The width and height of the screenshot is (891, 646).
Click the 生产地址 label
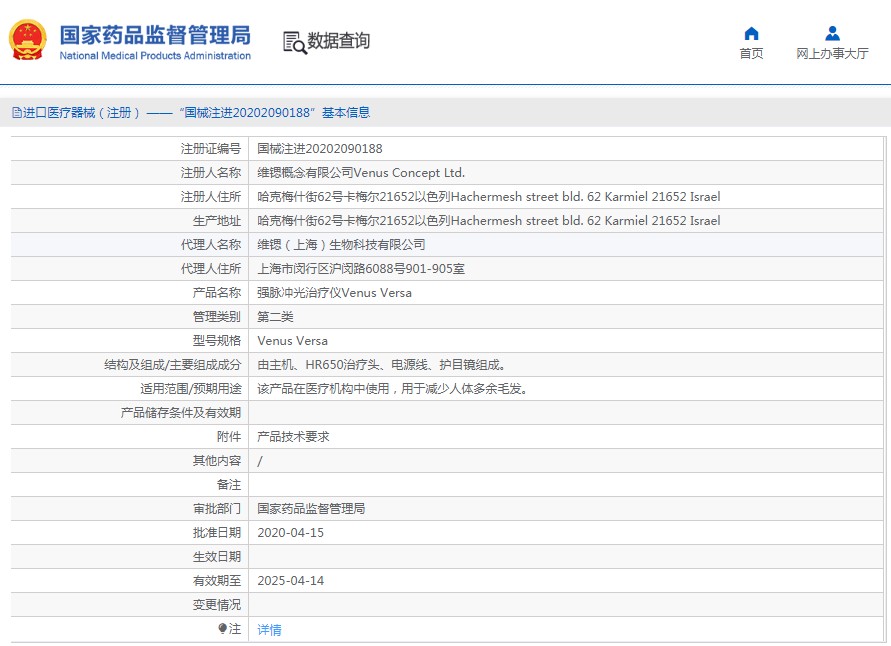point(217,220)
